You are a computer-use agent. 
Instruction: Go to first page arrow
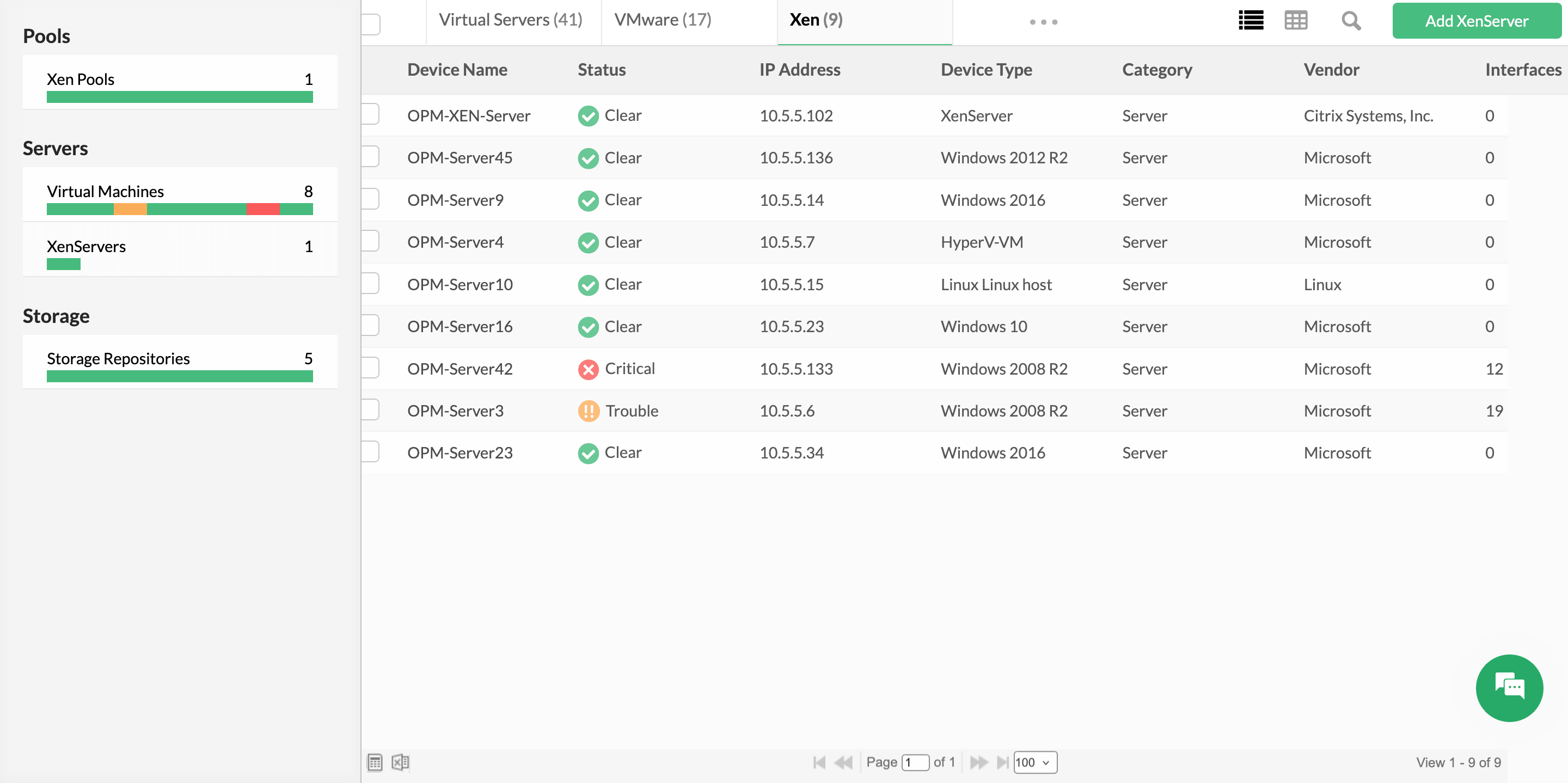tap(819, 762)
